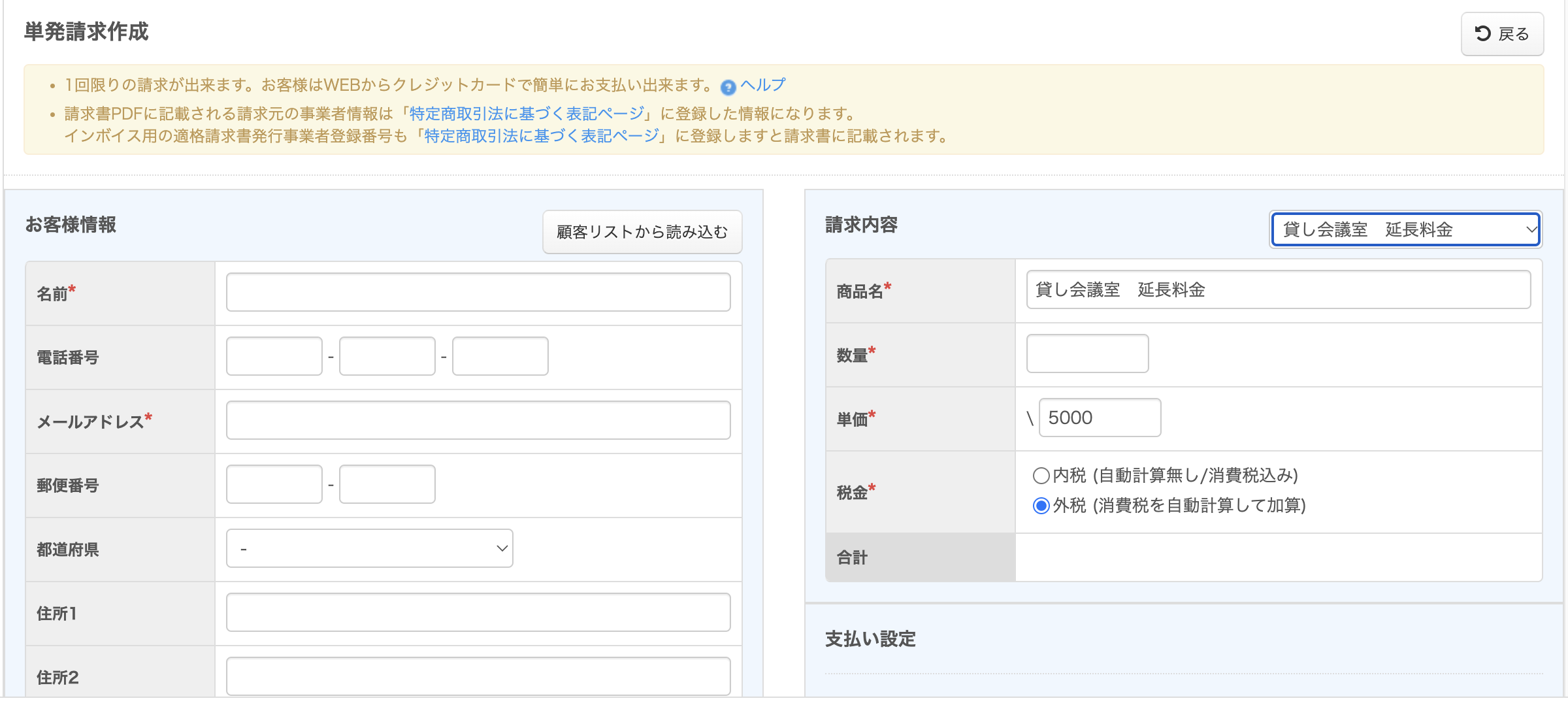Click the 戻る button
The height and width of the screenshot is (707, 1568).
click(x=1502, y=33)
